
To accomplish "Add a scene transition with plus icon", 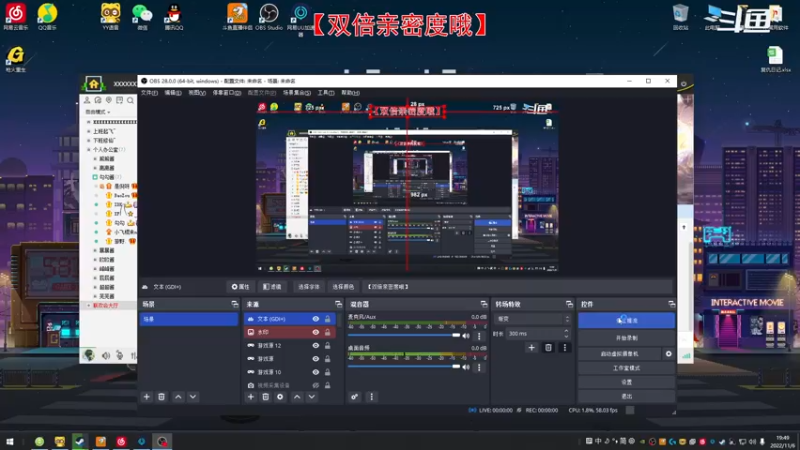I will 531,347.
